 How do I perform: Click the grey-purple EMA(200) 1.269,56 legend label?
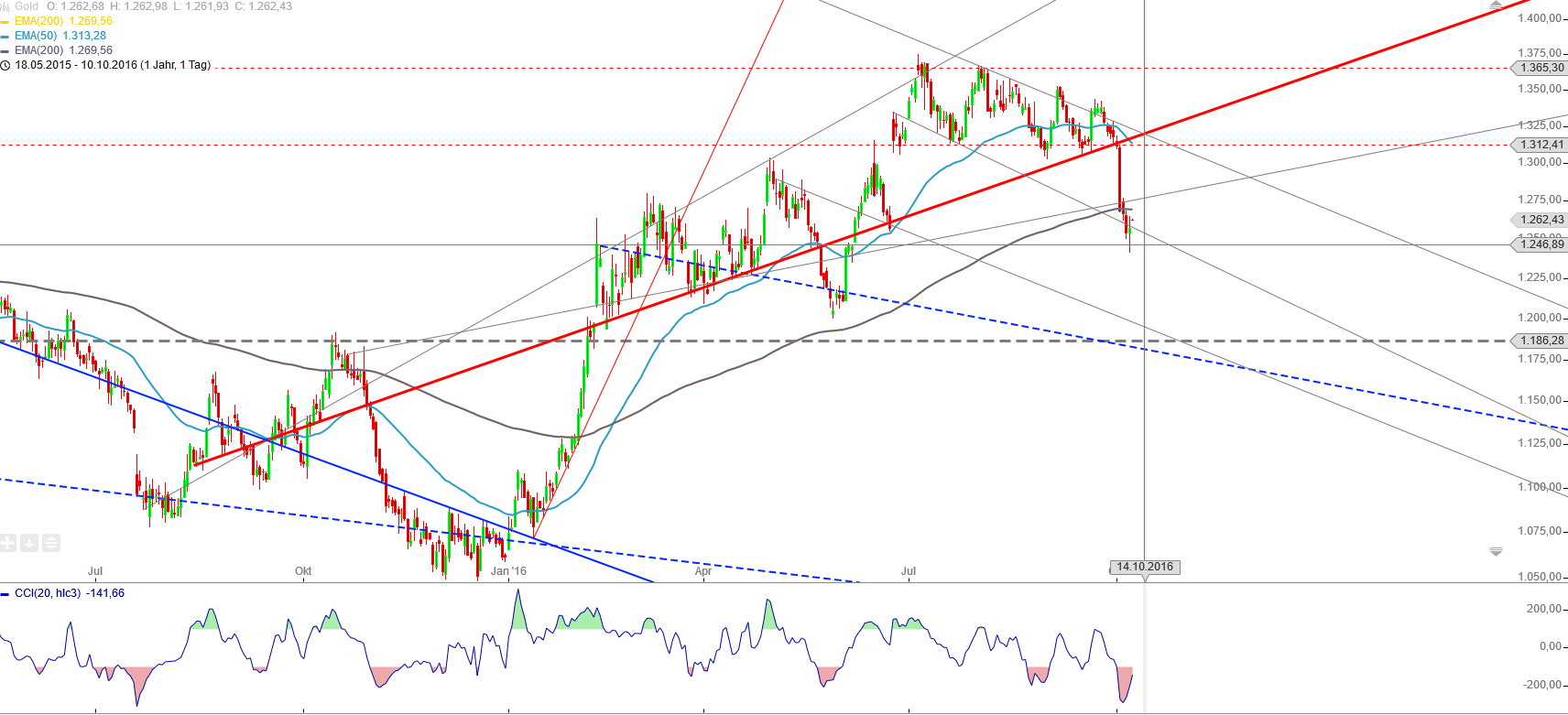[x=63, y=50]
